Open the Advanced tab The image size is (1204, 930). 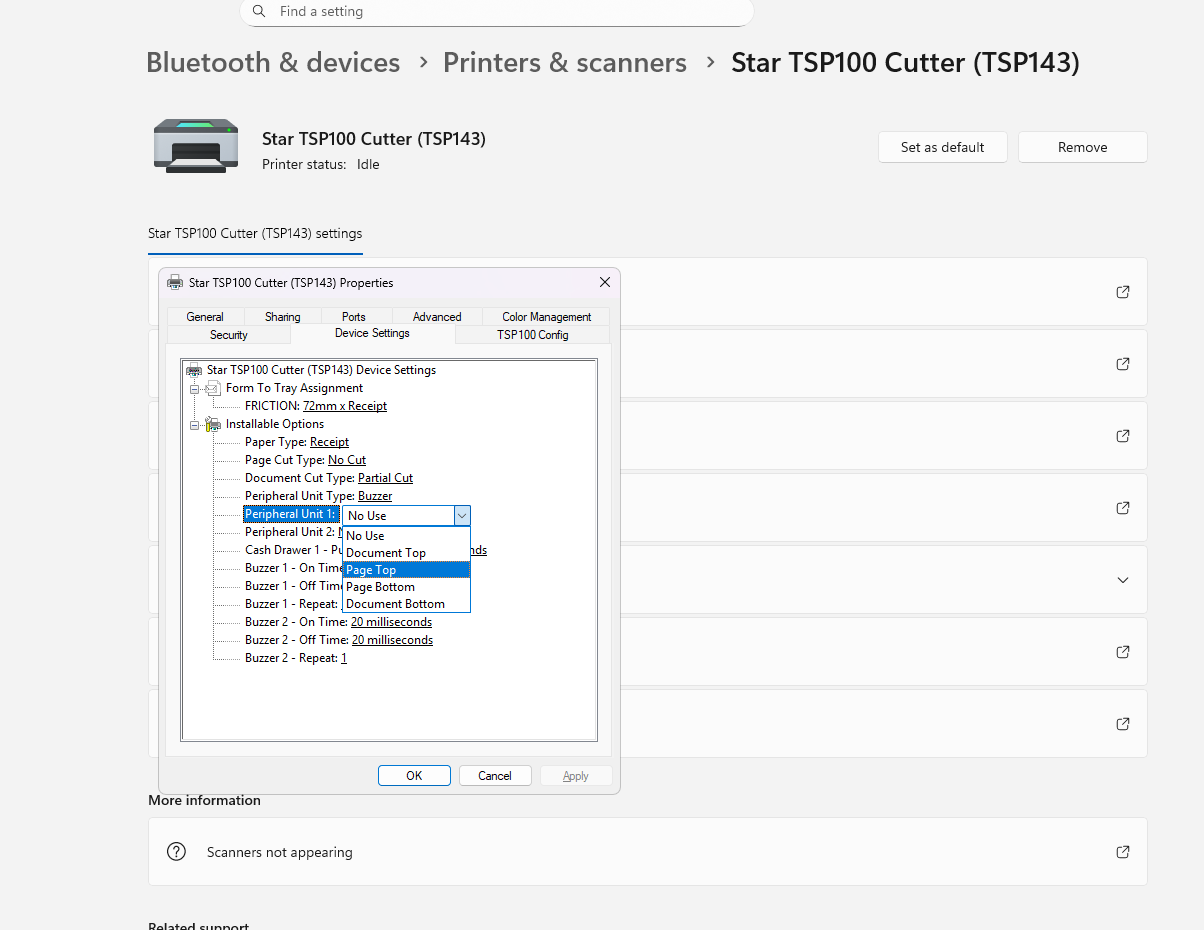coord(437,317)
